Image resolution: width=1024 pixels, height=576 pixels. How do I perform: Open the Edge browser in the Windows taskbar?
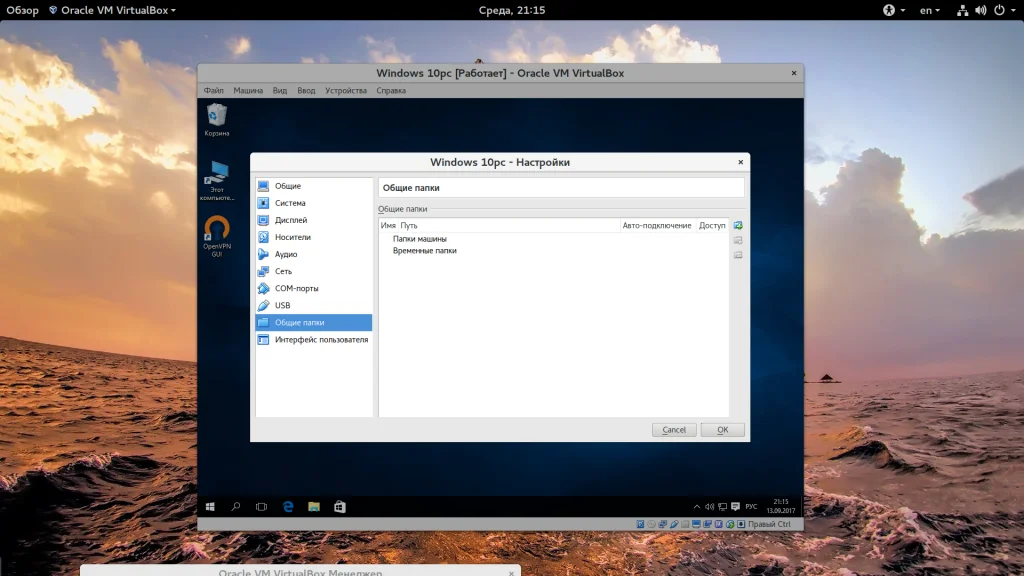287,507
